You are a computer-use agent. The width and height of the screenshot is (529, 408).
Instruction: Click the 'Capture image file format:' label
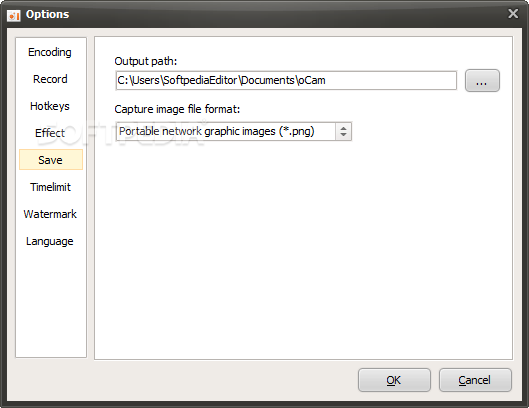click(x=177, y=109)
